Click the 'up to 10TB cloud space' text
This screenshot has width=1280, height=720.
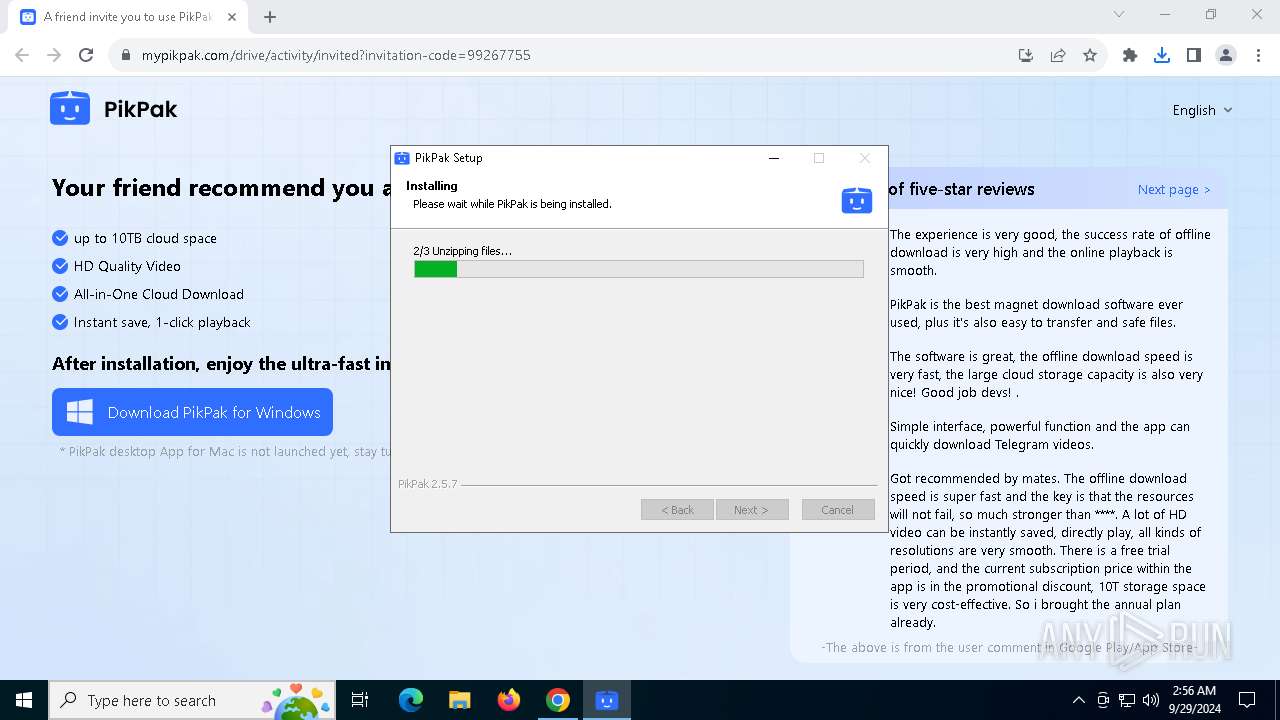point(145,238)
